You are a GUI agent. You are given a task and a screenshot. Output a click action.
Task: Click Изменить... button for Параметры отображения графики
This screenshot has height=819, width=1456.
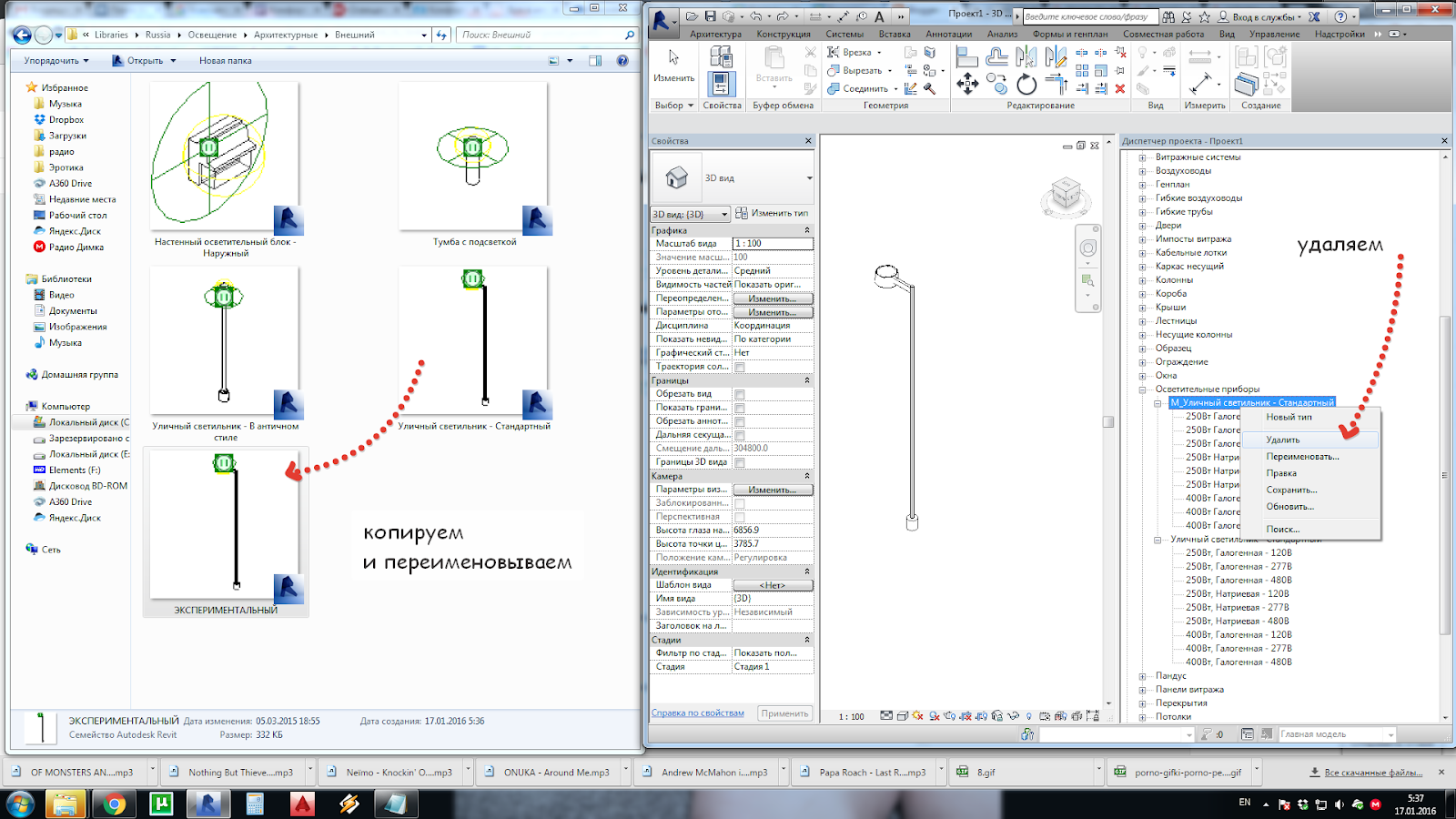[773, 312]
